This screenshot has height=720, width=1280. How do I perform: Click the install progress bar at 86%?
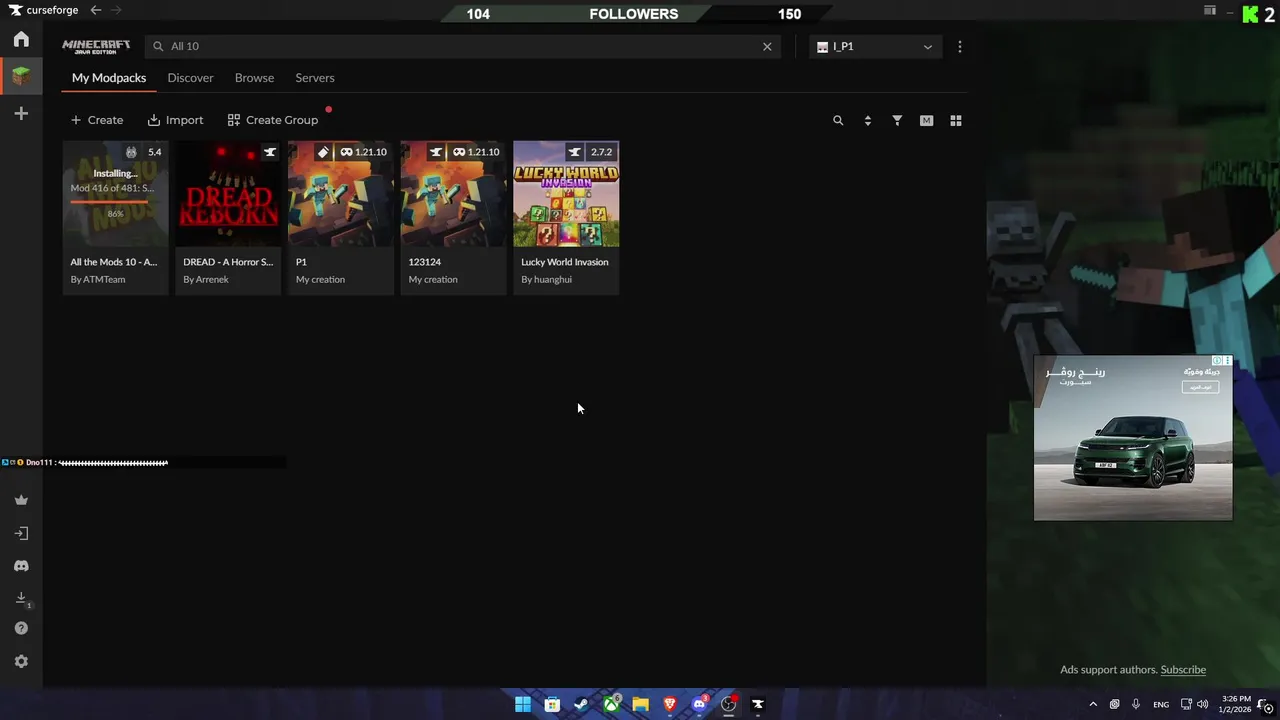click(x=109, y=202)
